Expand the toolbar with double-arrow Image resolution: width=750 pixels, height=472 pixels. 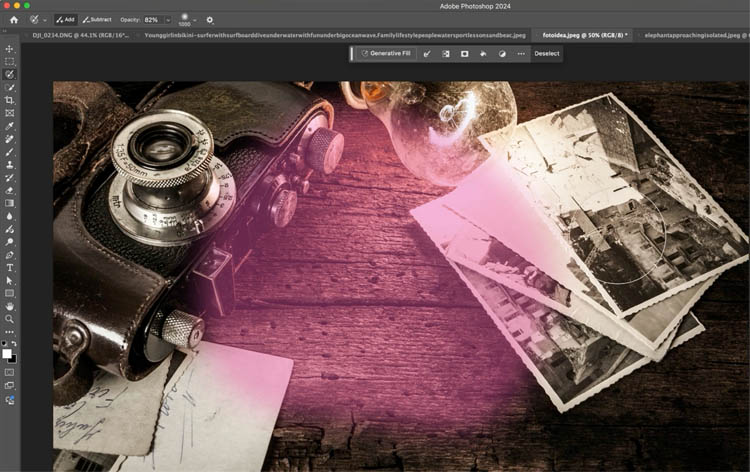click(5, 32)
